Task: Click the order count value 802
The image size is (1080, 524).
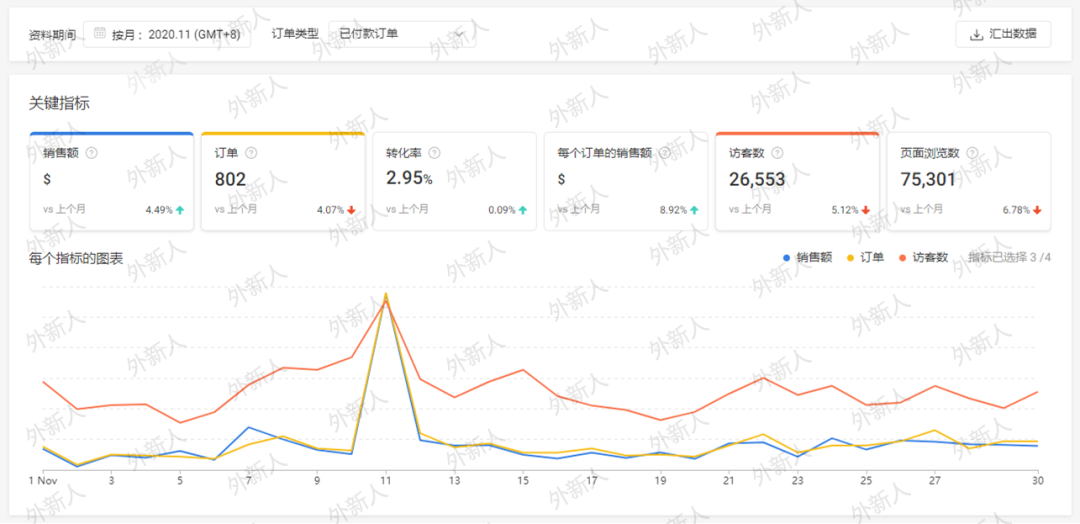Action: [230, 180]
